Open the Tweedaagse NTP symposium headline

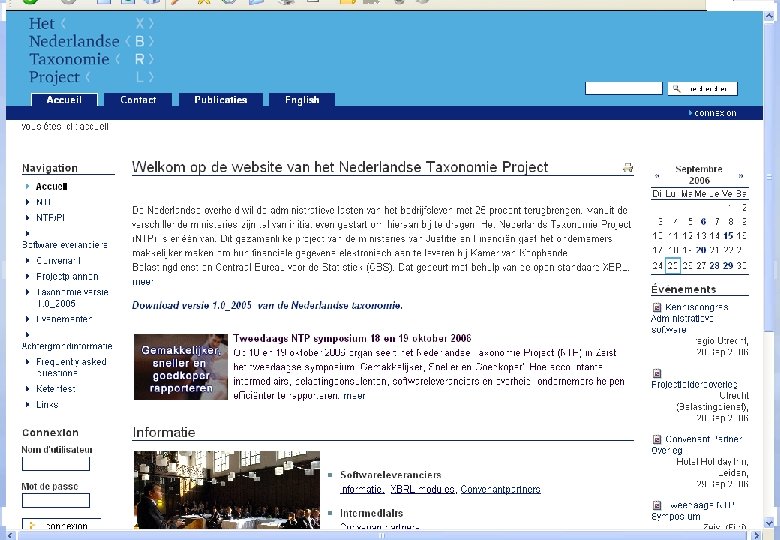[352, 338]
